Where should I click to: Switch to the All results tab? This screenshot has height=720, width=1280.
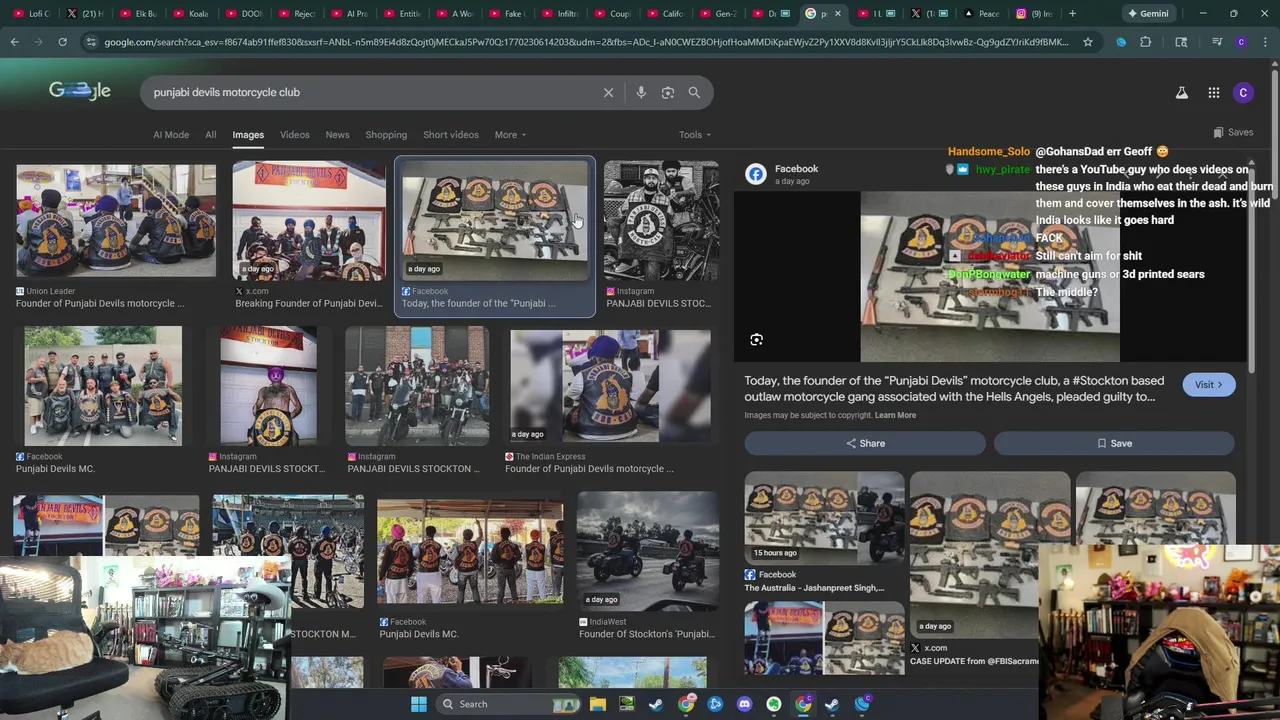(x=210, y=135)
